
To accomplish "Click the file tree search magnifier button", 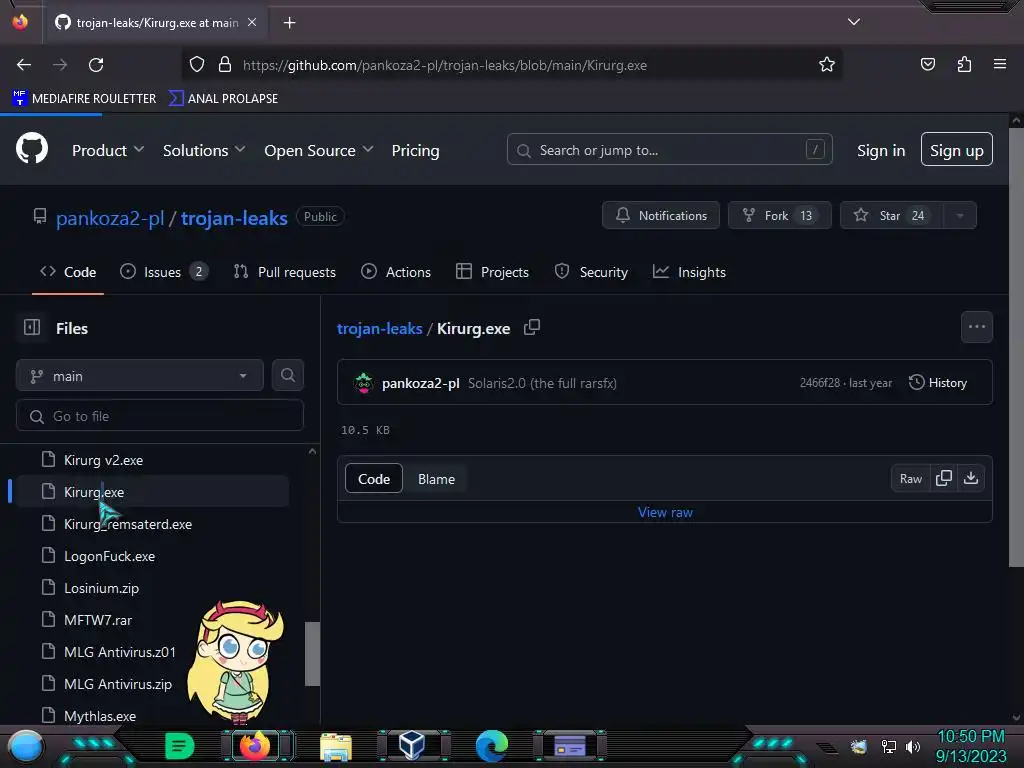I will [287, 376].
